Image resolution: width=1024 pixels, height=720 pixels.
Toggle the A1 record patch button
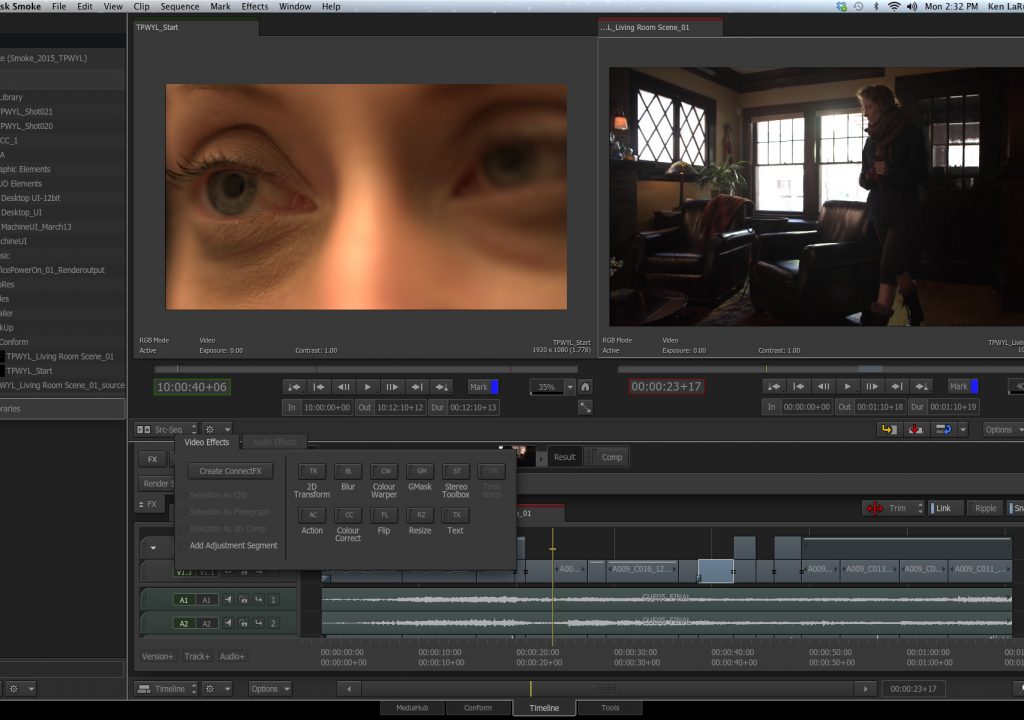coord(184,600)
